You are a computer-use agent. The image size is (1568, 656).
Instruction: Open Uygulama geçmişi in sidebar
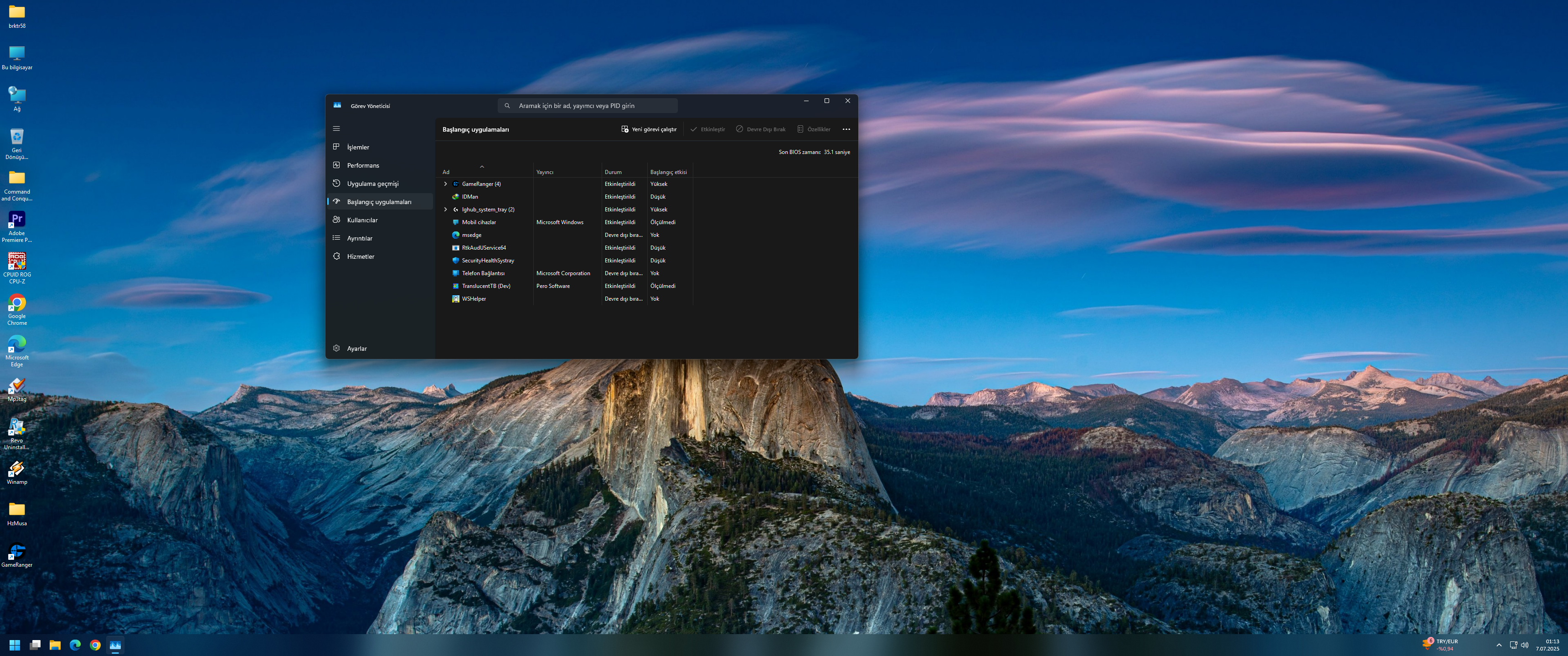(372, 184)
